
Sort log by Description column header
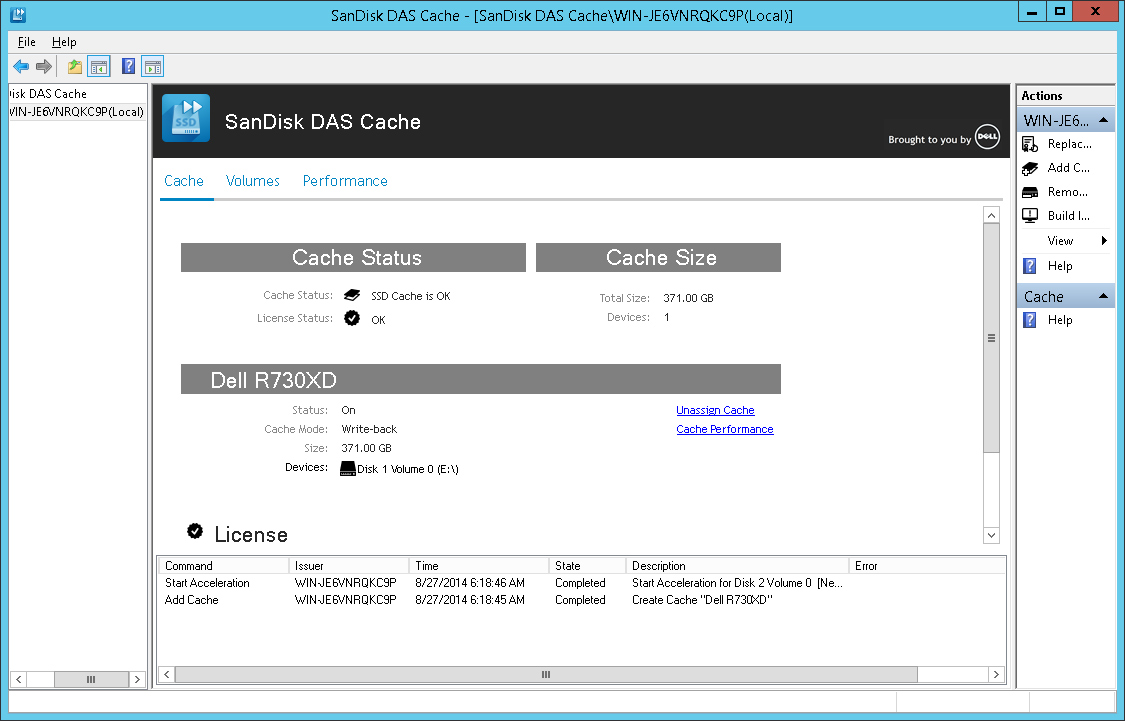point(737,566)
